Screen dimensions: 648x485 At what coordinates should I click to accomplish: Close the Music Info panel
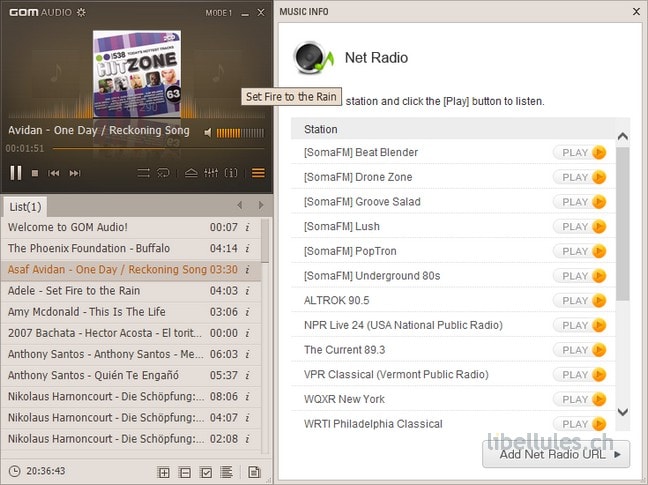(636, 12)
